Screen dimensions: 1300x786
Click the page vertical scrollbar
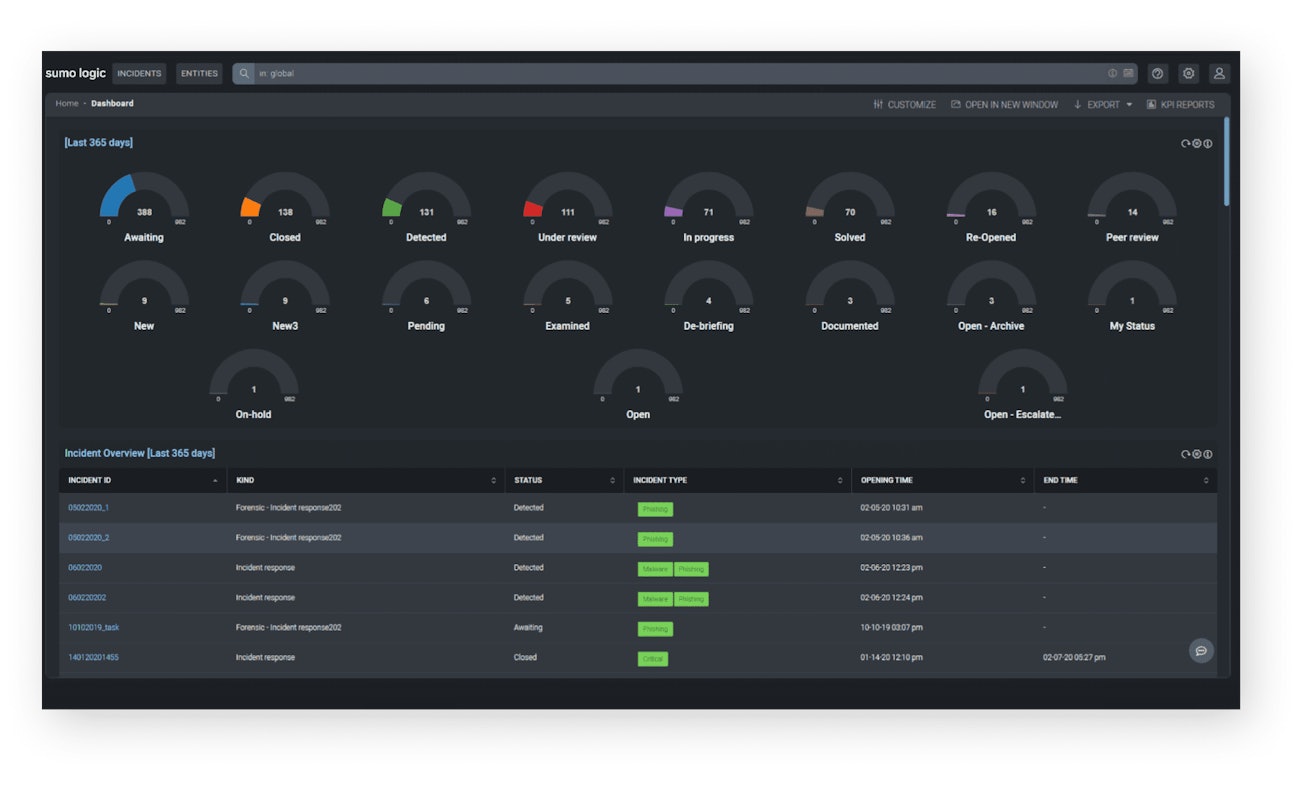1227,162
